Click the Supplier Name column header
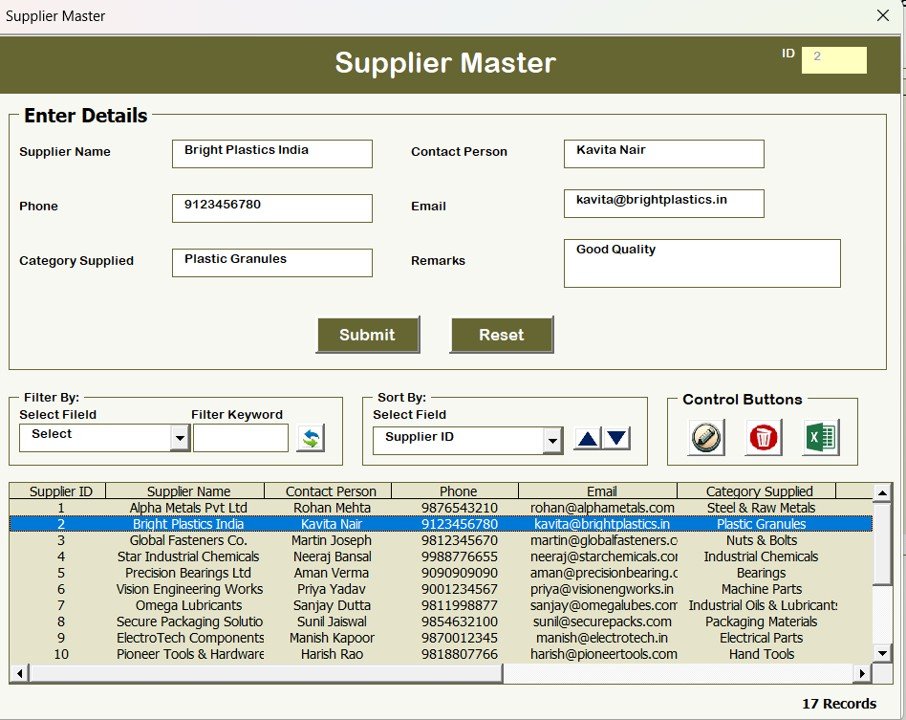The height and width of the screenshot is (720, 906). coord(186,491)
